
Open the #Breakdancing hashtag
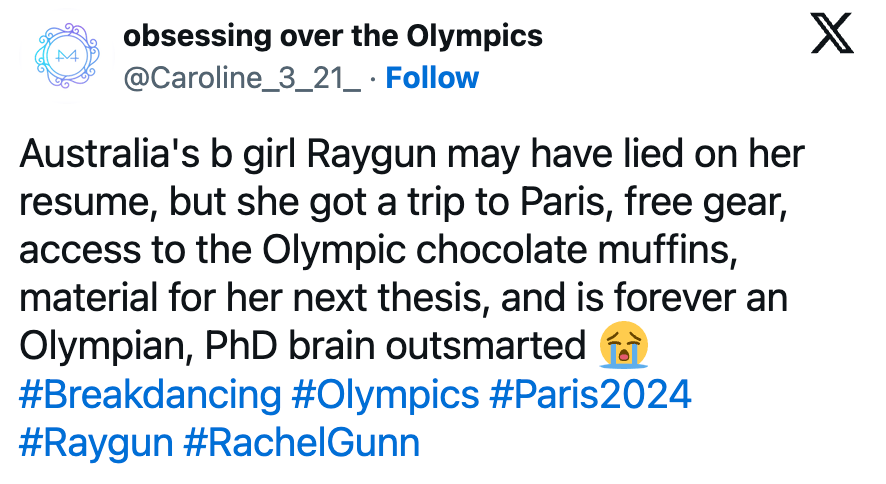[x=150, y=394]
